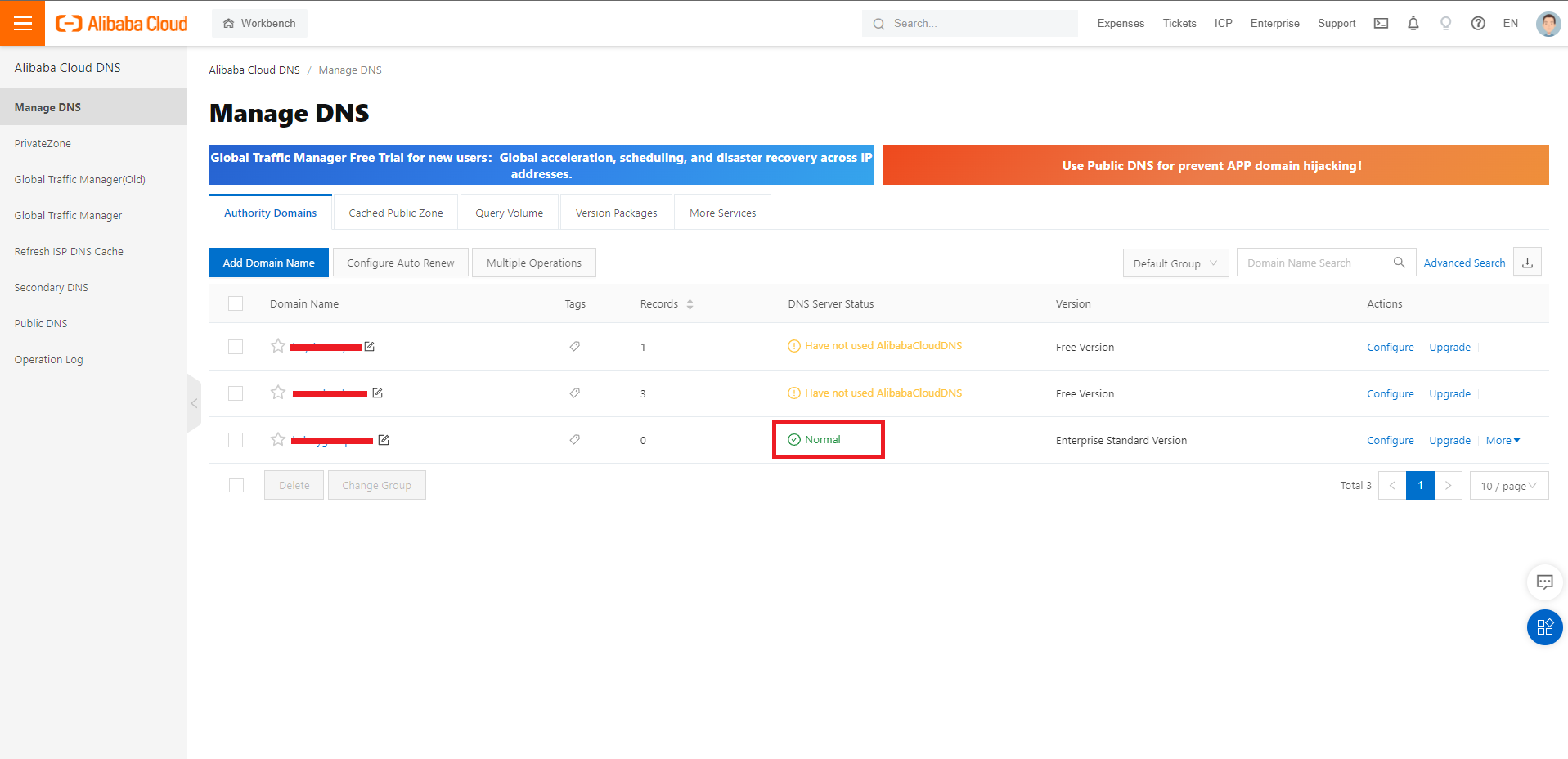Go to next page arrow

(x=1448, y=486)
